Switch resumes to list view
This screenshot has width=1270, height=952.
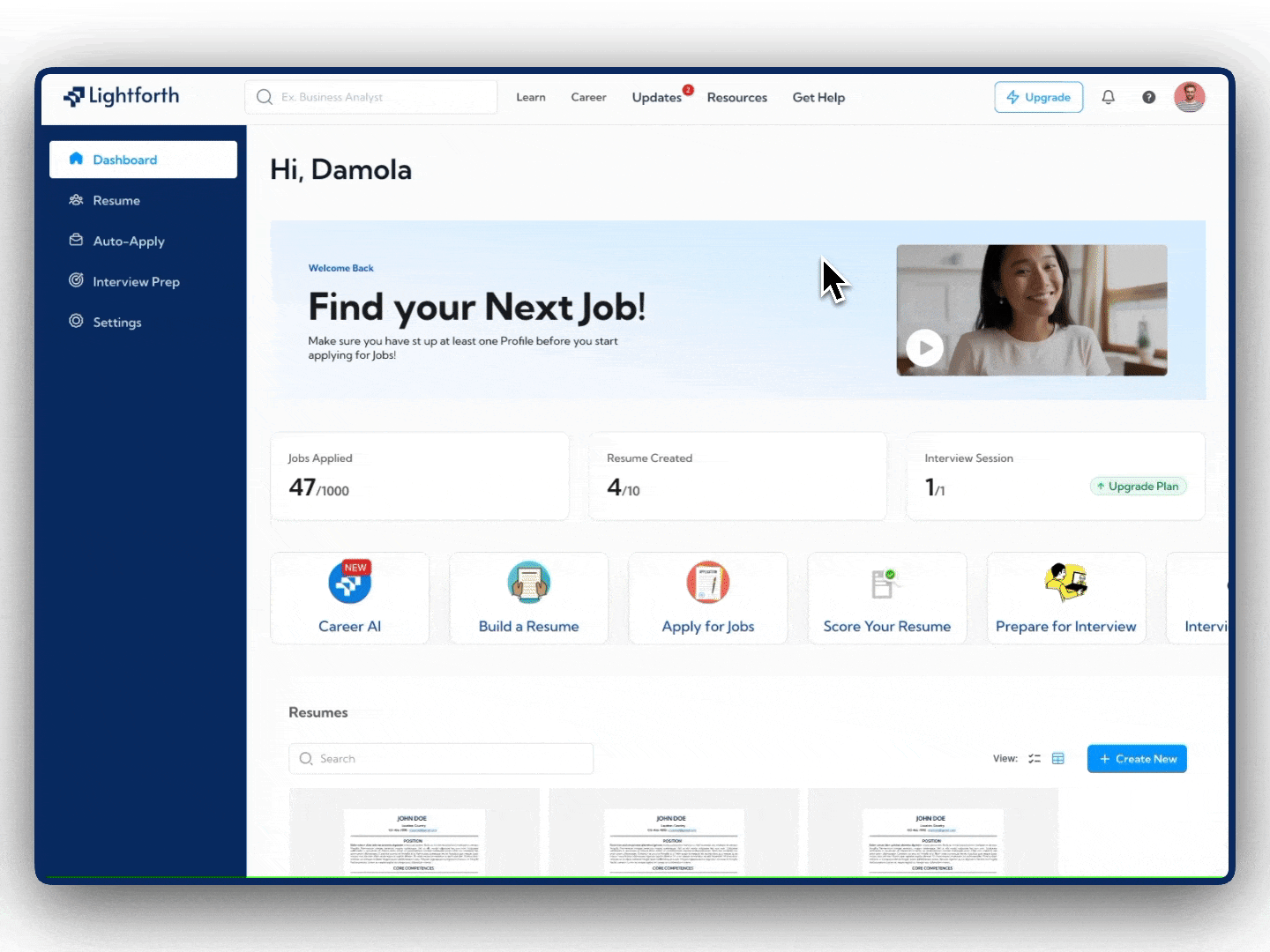[1035, 758]
